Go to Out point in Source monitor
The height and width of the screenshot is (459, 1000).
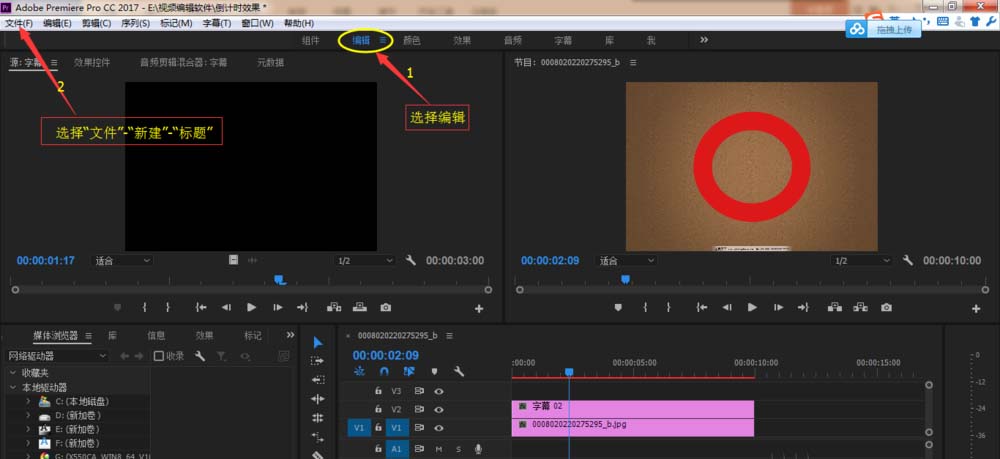click(x=302, y=307)
